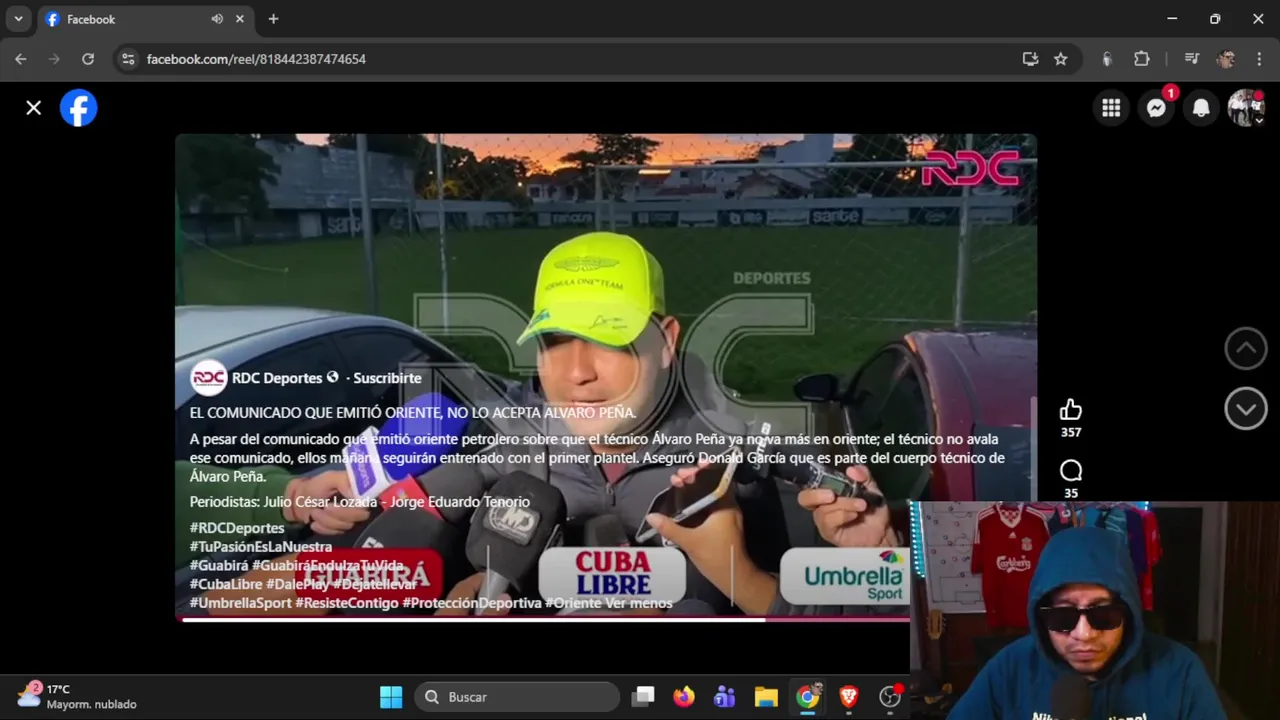Like the reel with thumbs-up icon
Viewport: 1280px width, 720px height.
[x=1071, y=409]
